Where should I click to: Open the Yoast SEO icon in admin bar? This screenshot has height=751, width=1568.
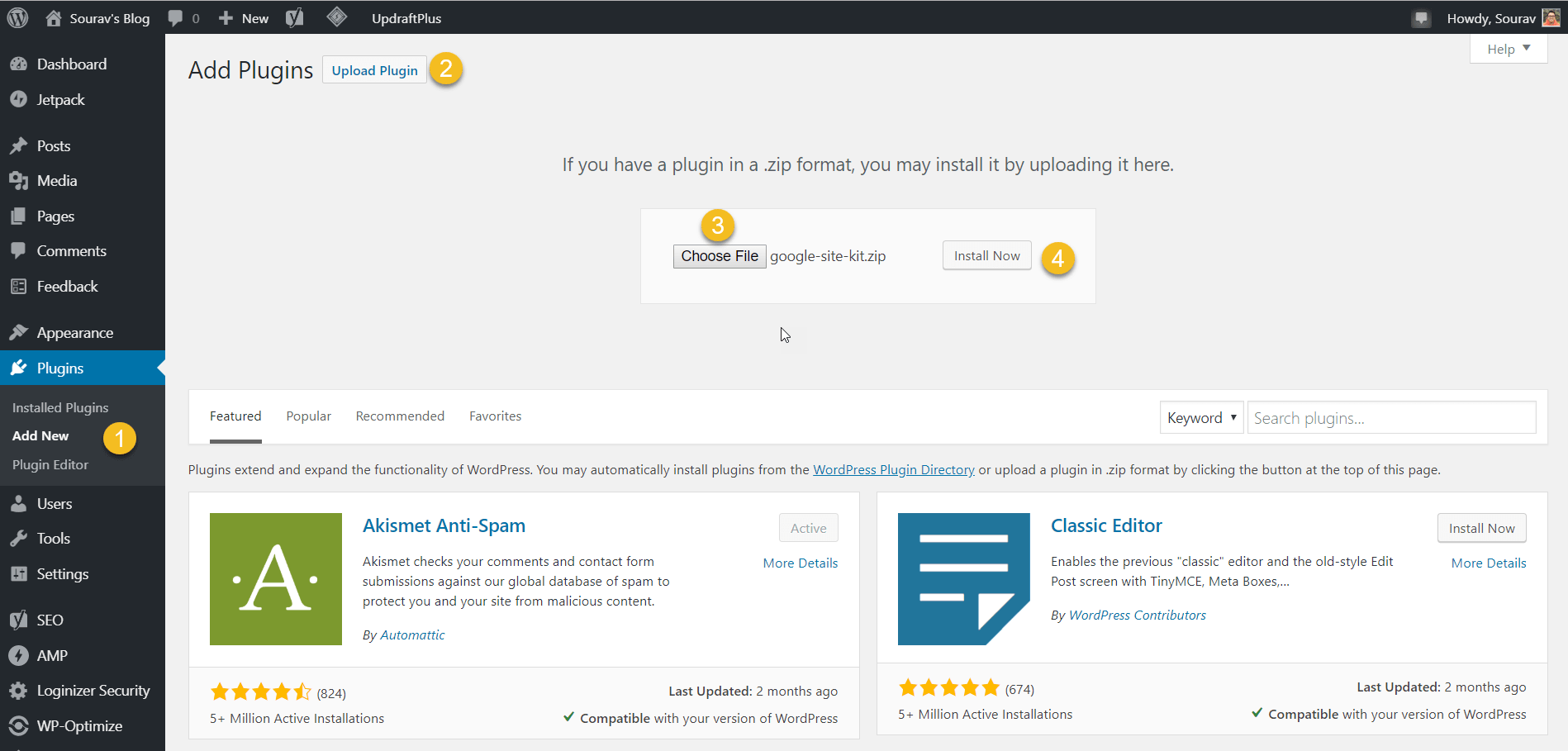(x=295, y=18)
